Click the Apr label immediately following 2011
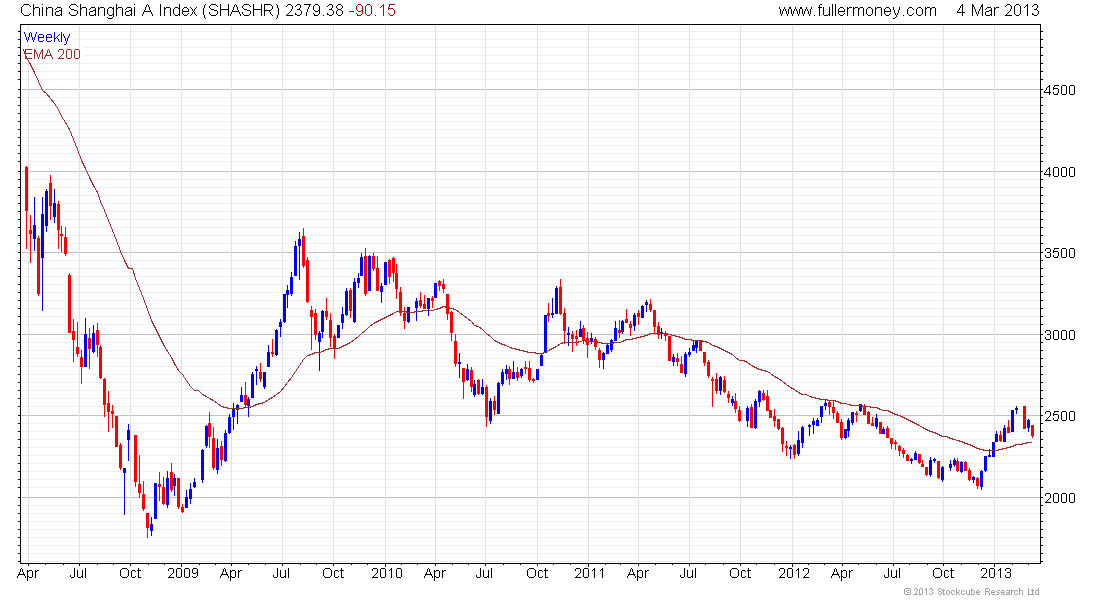The image size is (1100, 600). point(638,573)
